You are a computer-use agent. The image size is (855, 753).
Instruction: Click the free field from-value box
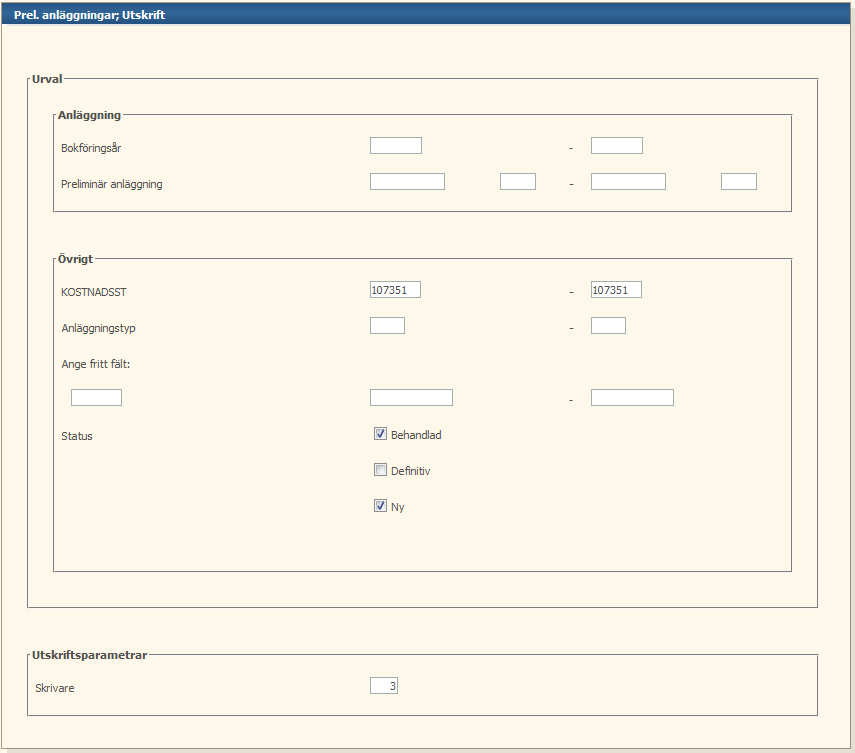click(x=411, y=397)
